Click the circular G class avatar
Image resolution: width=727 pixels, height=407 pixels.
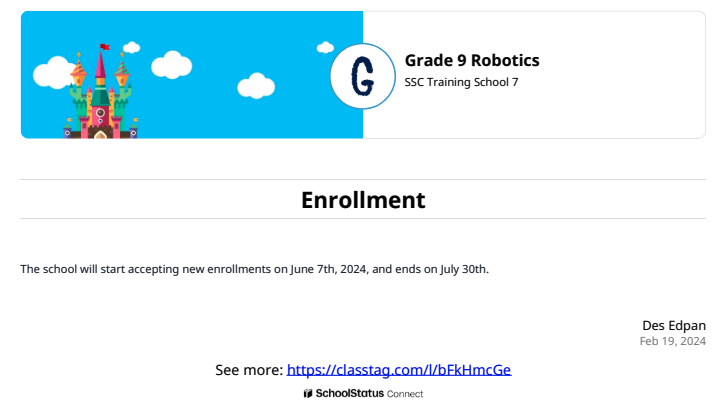(x=363, y=76)
